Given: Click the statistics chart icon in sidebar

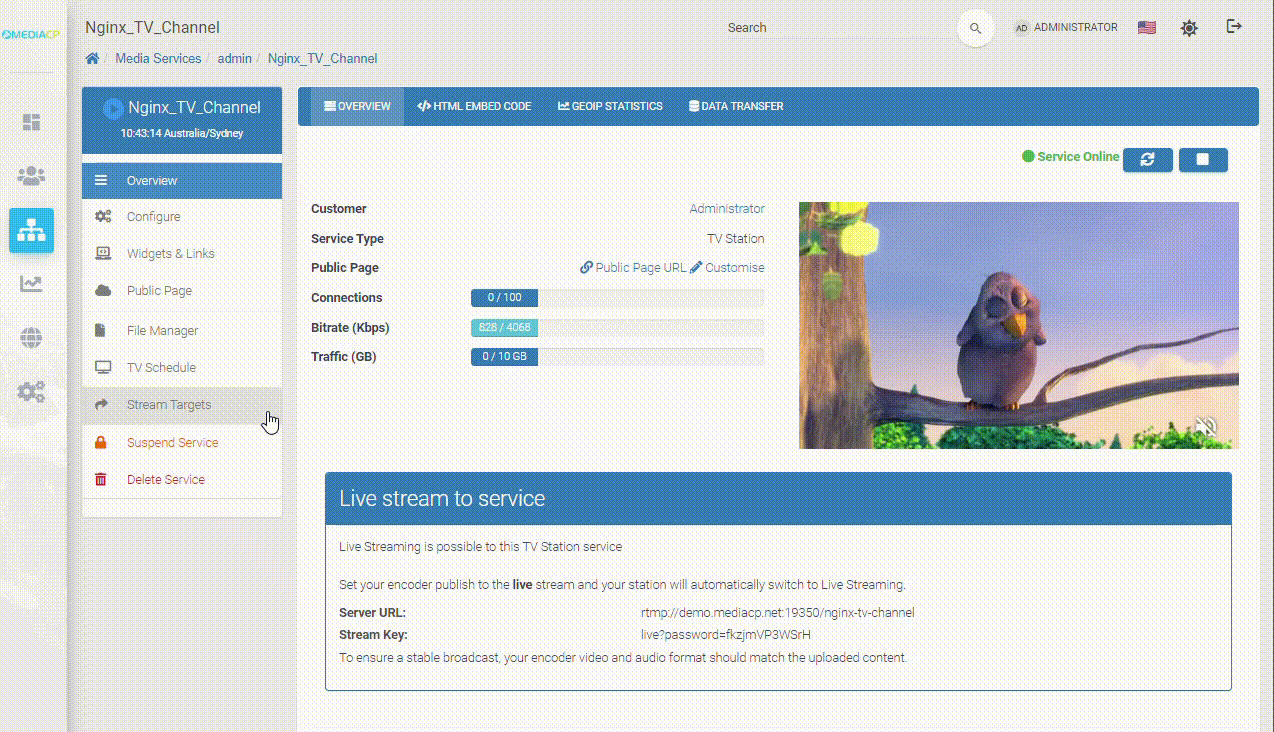Looking at the screenshot, I should pos(32,284).
